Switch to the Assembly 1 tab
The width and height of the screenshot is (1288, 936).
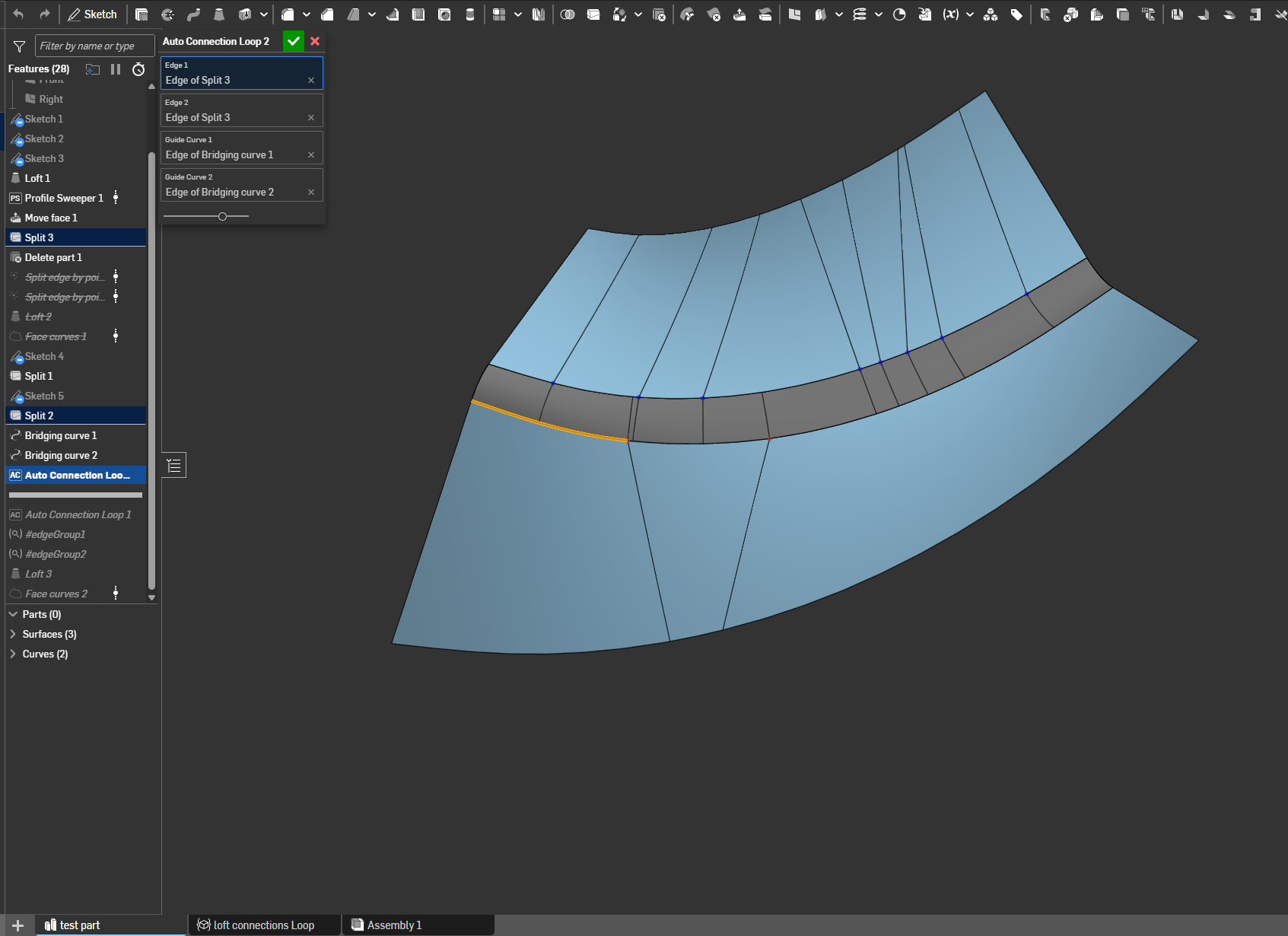(x=394, y=925)
